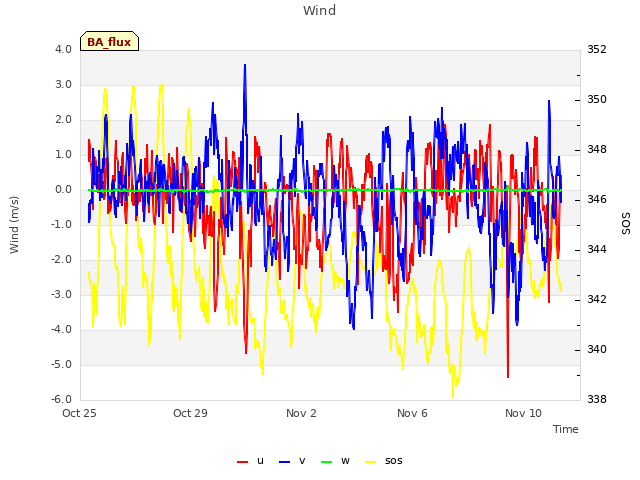Click the 350 right axis value
Screen dimensions: 640x480
pyautogui.click(x=597, y=100)
